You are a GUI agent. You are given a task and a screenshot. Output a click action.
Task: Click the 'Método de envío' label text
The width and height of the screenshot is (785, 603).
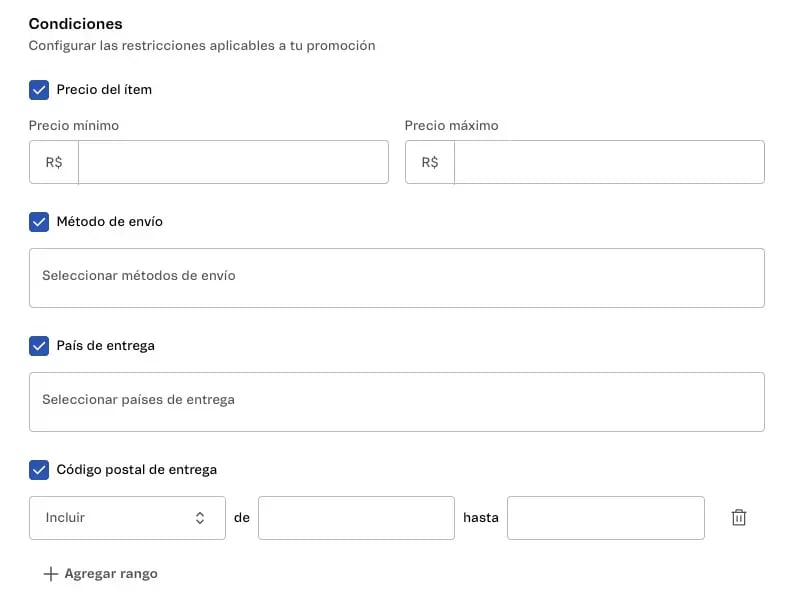109,222
